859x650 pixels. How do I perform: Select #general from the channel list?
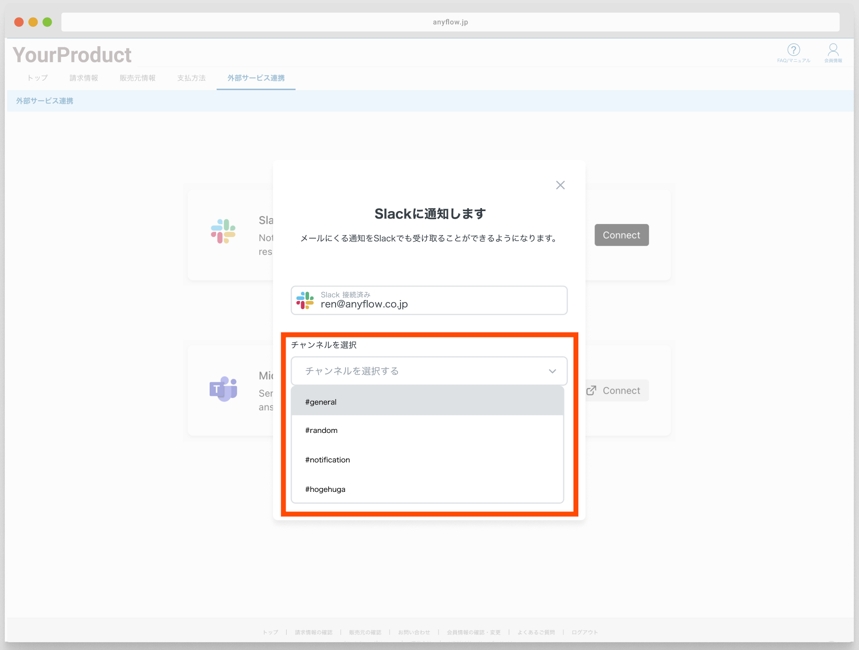click(x=427, y=402)
